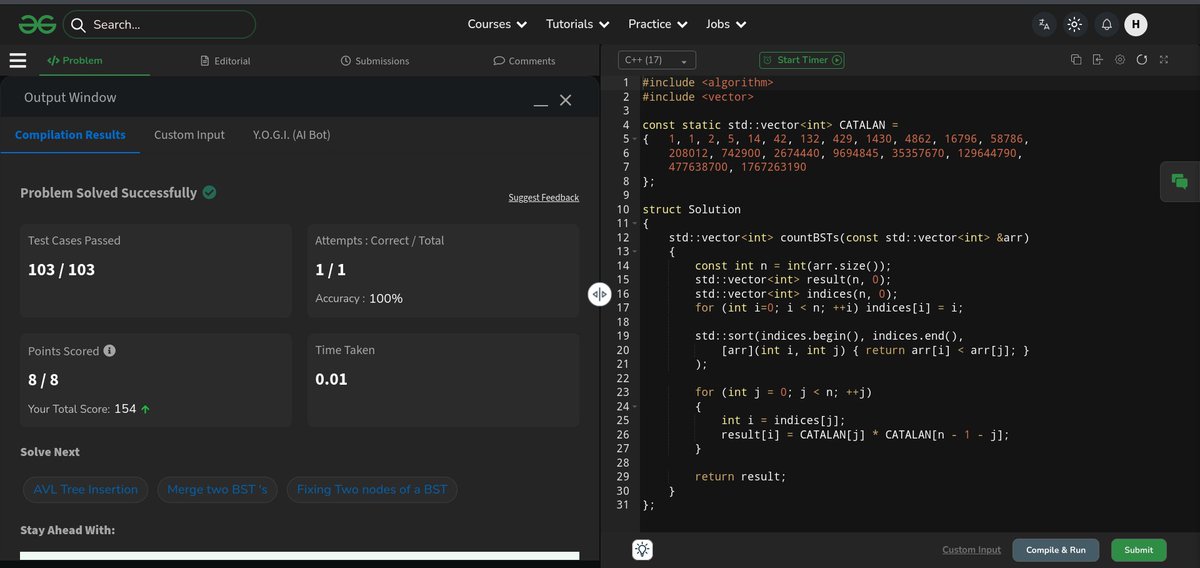Viewport: 1200px width, 568px height.
Task: Click the Start Timer button
Action: click(x=802, y=60)
